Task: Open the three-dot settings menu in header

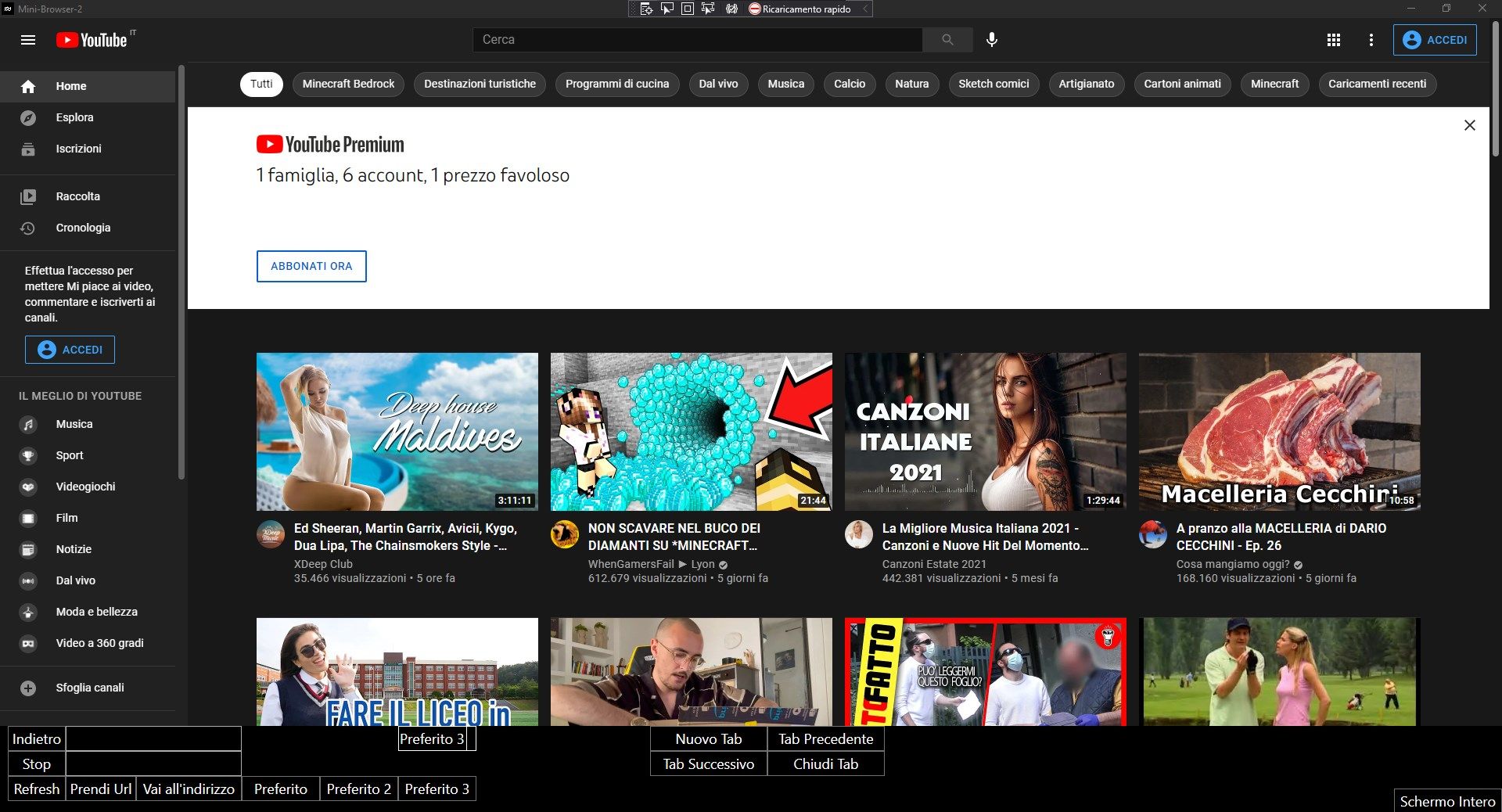Action: 1371,40
